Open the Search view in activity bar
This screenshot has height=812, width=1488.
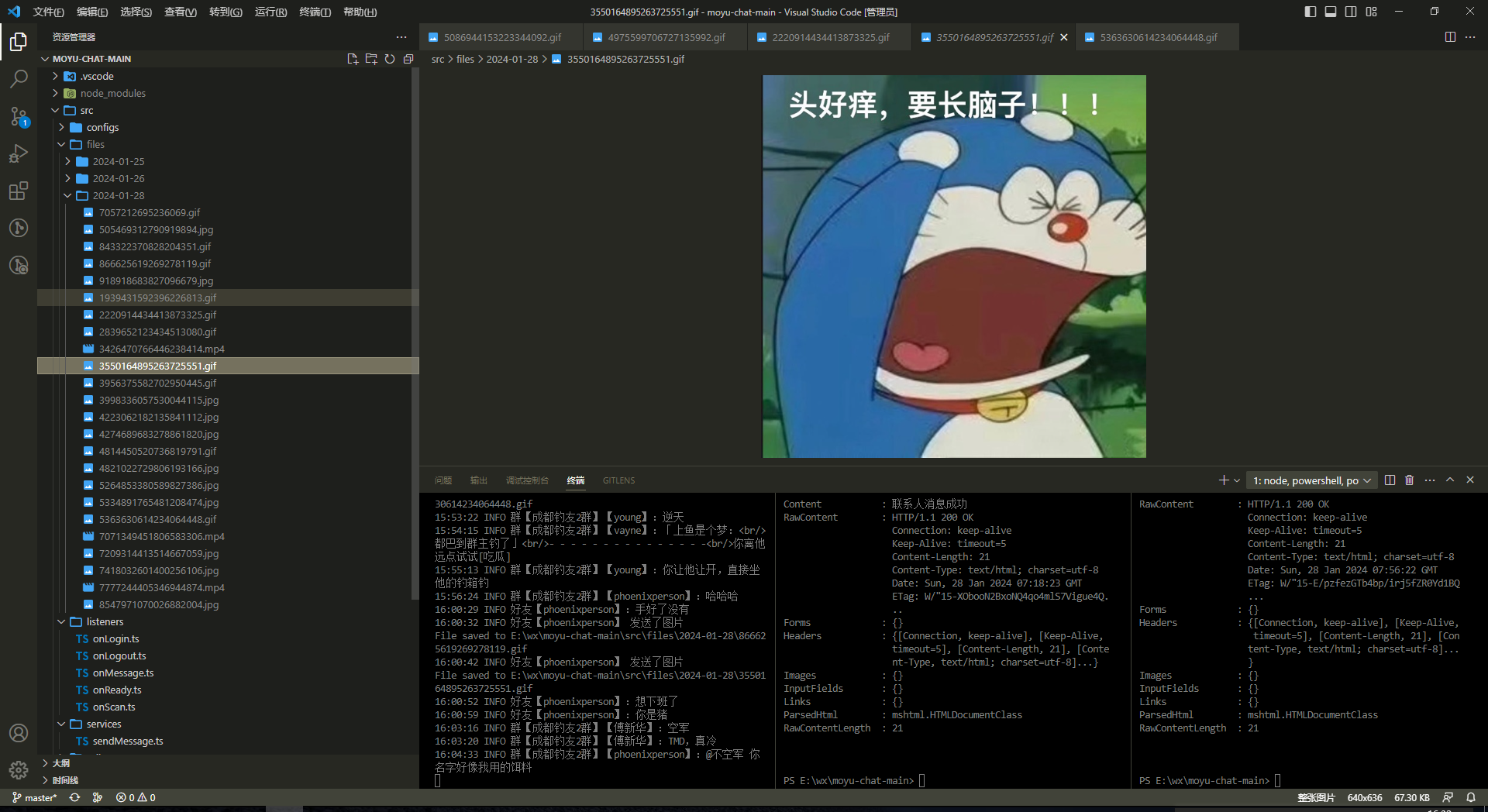pos(19,79)
